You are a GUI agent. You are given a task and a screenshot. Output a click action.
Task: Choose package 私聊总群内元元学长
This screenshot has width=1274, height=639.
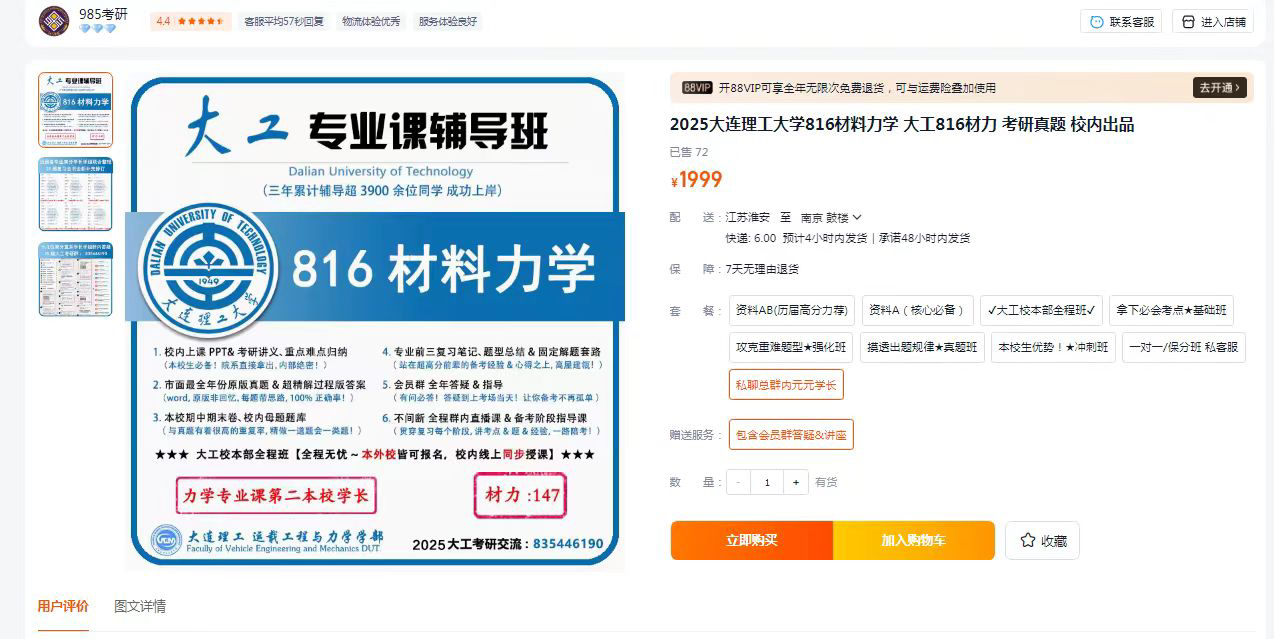point(786,384)
